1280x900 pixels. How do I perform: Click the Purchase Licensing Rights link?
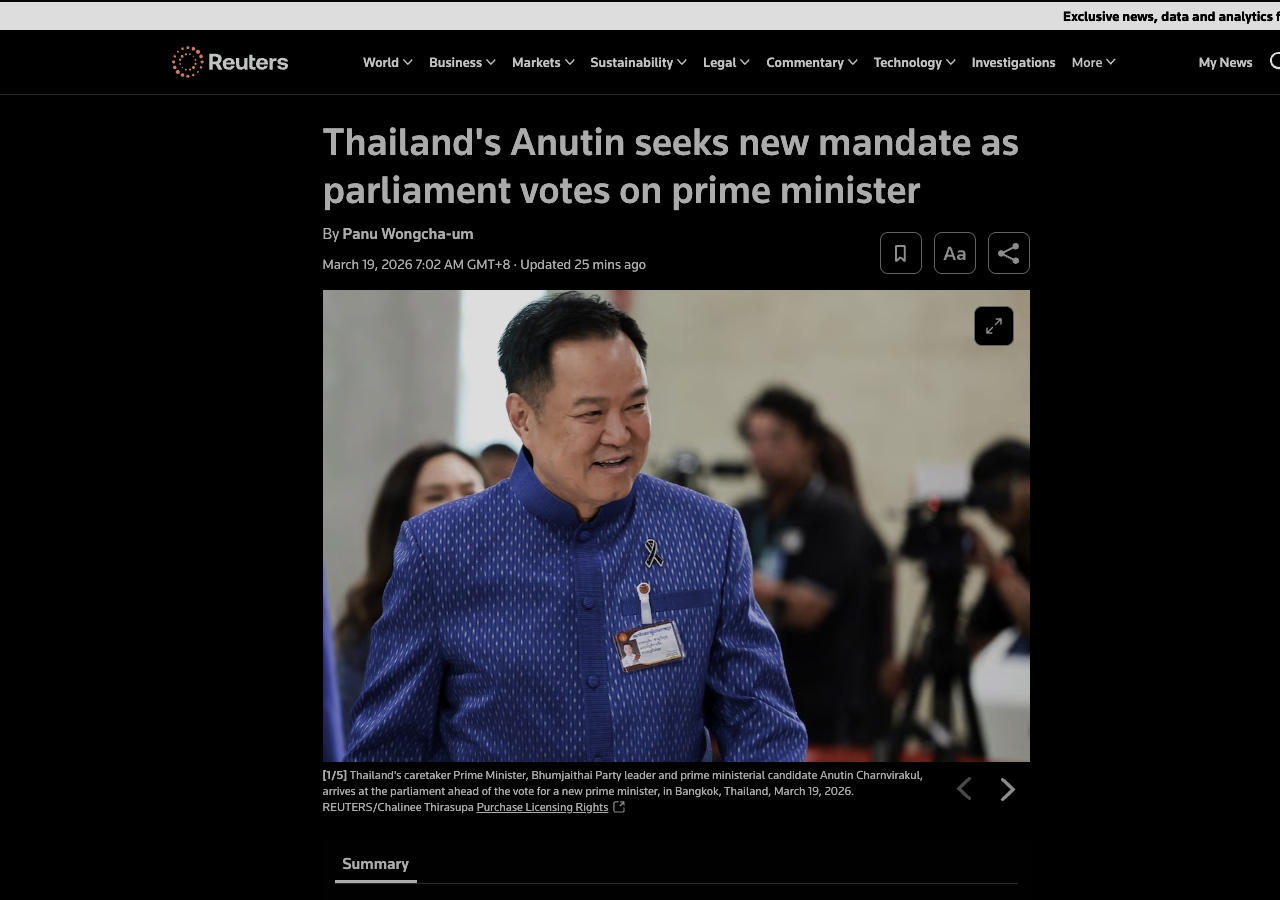coord(542,807)
